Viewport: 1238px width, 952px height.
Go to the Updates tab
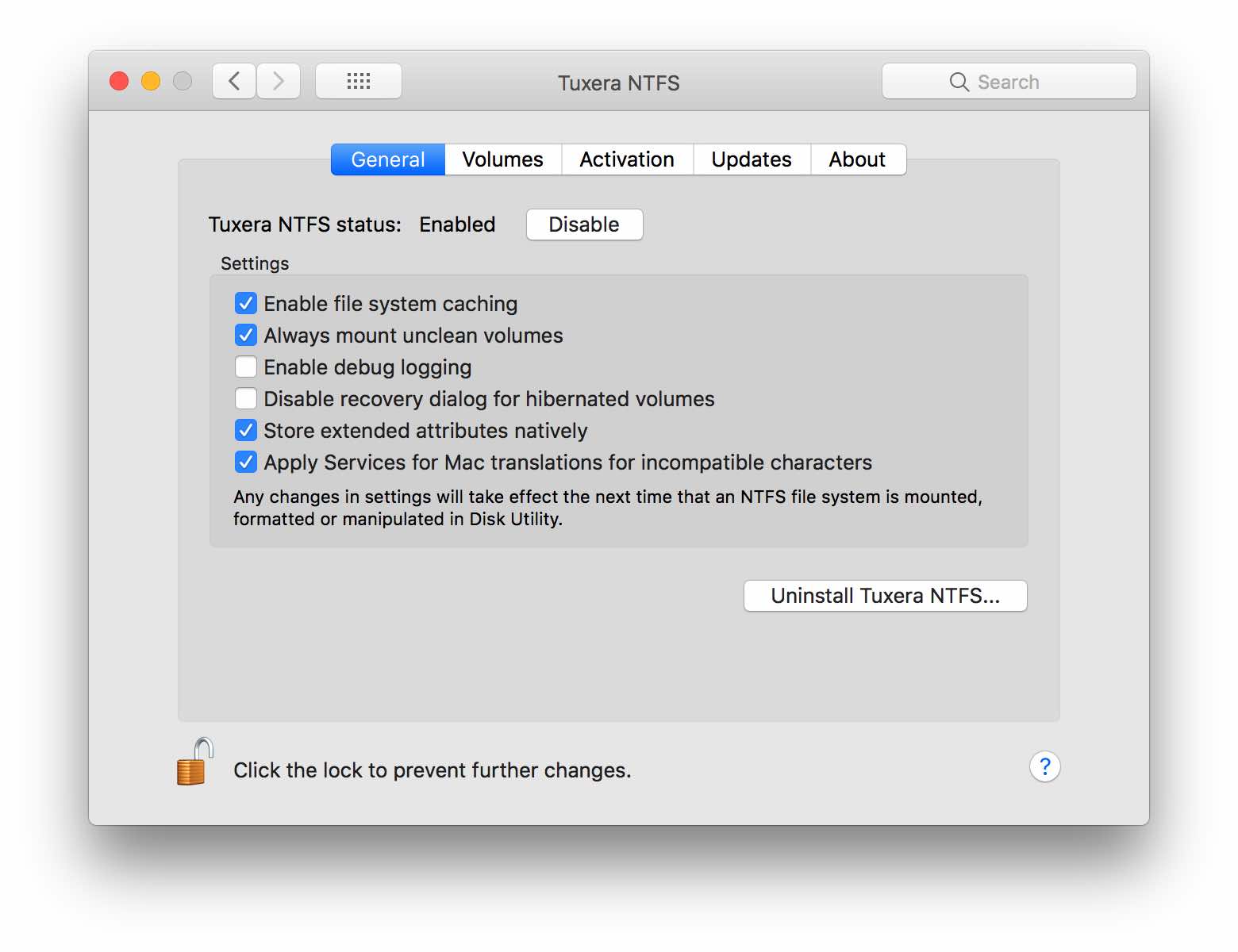(x=752, y=159)
